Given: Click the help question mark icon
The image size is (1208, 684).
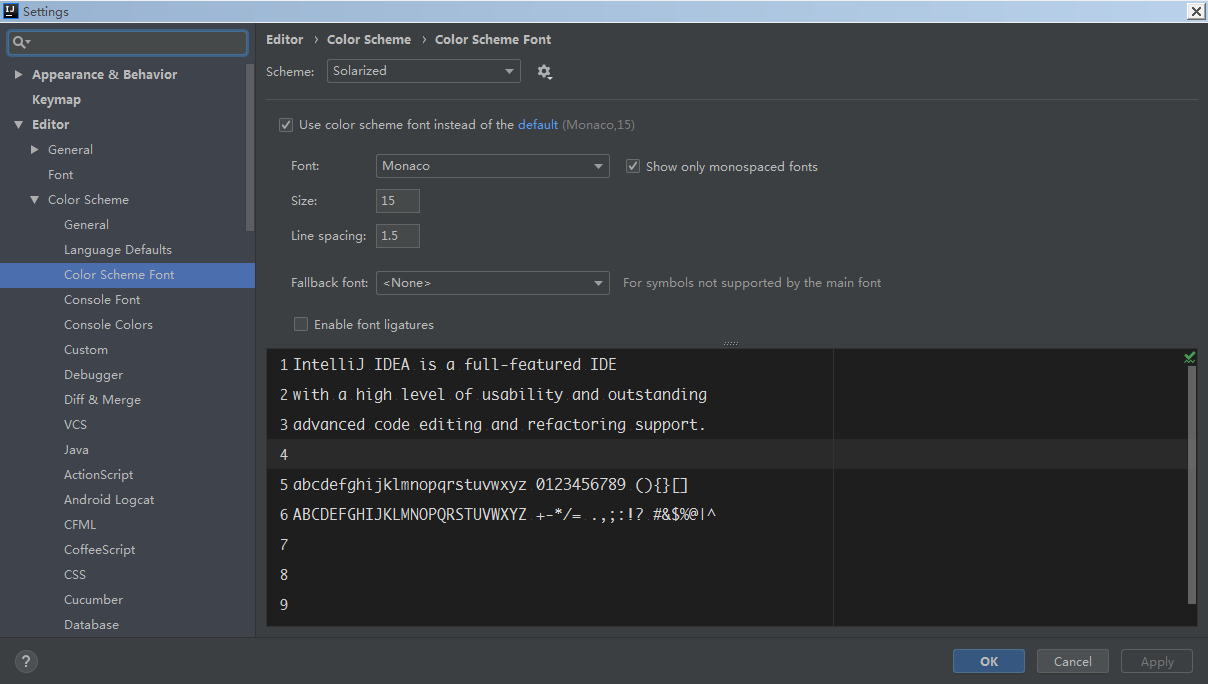Looking at the screenshot, I should click(27, 661).
